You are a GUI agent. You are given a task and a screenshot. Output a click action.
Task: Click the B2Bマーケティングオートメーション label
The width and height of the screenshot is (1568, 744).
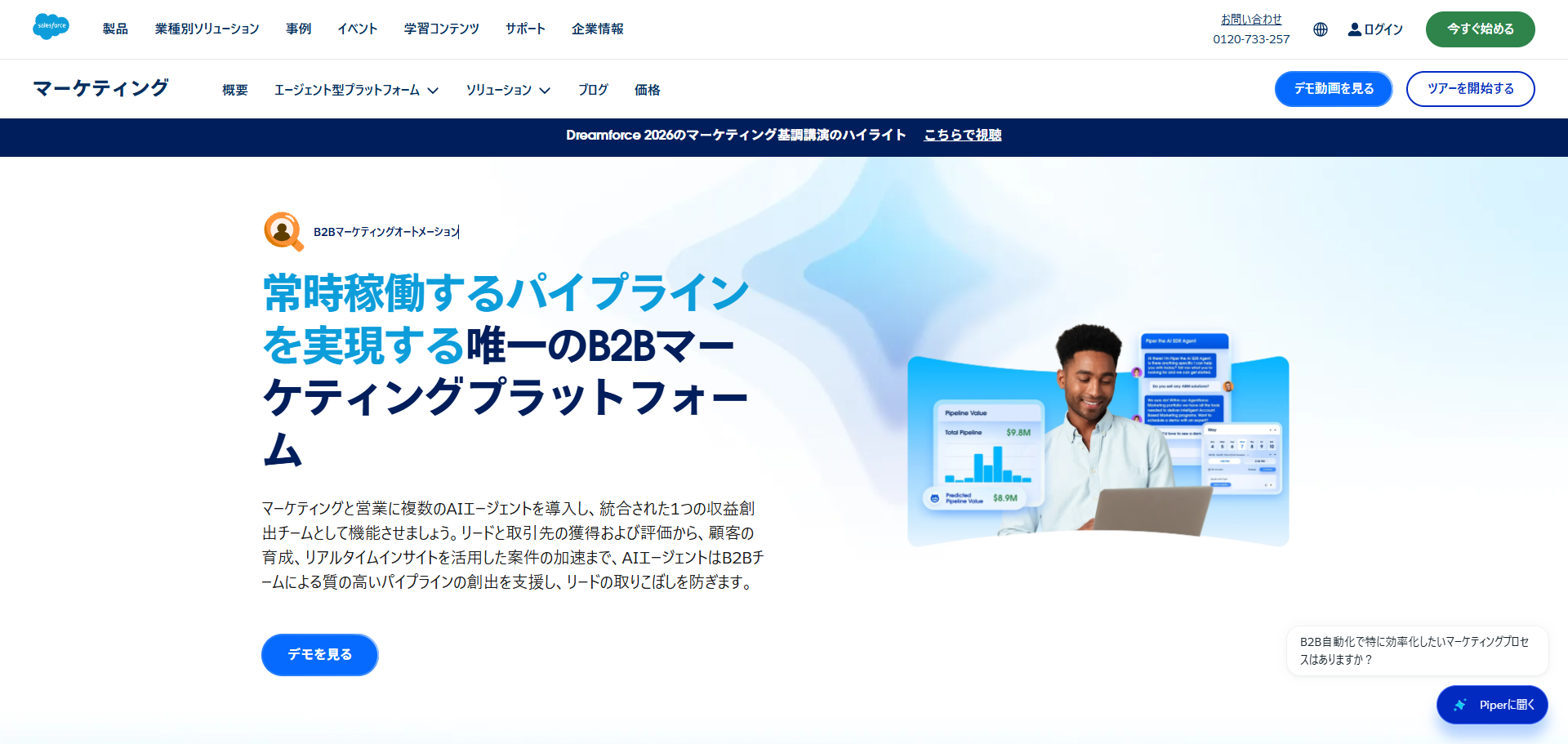pos(386,232)
